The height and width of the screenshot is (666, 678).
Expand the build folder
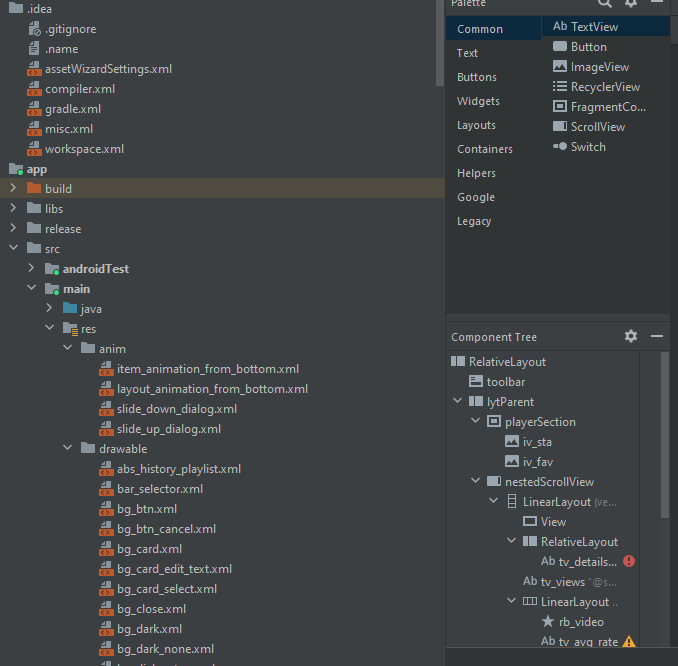coord(13,188)
